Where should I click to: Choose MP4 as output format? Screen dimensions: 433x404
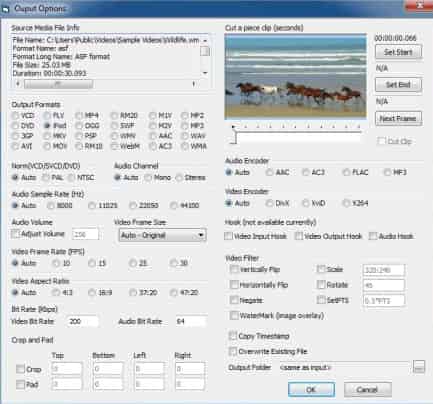79,116
